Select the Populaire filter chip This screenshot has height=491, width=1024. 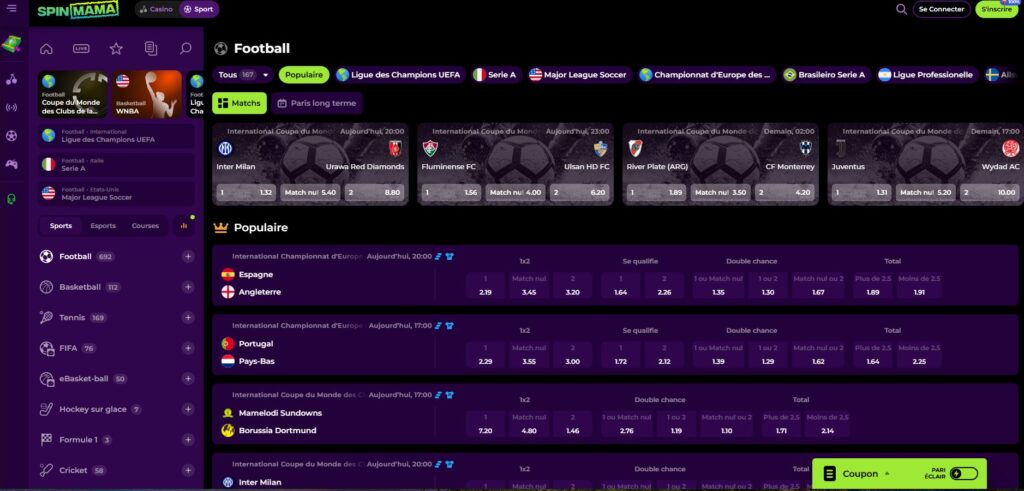pyautogui.click(x=304, y=75)
